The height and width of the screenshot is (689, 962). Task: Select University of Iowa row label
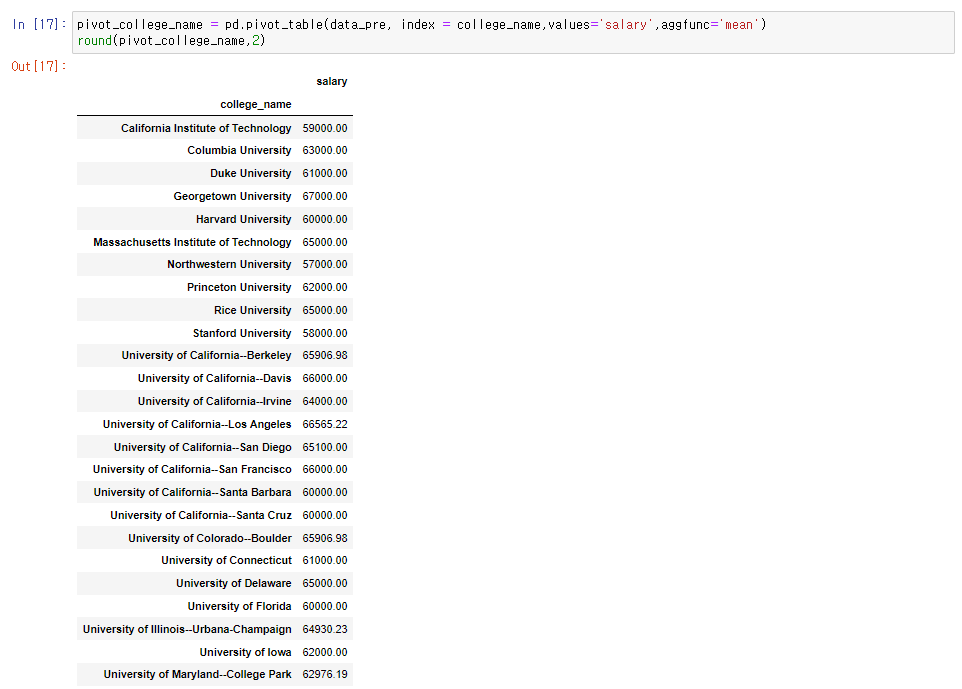245,652
